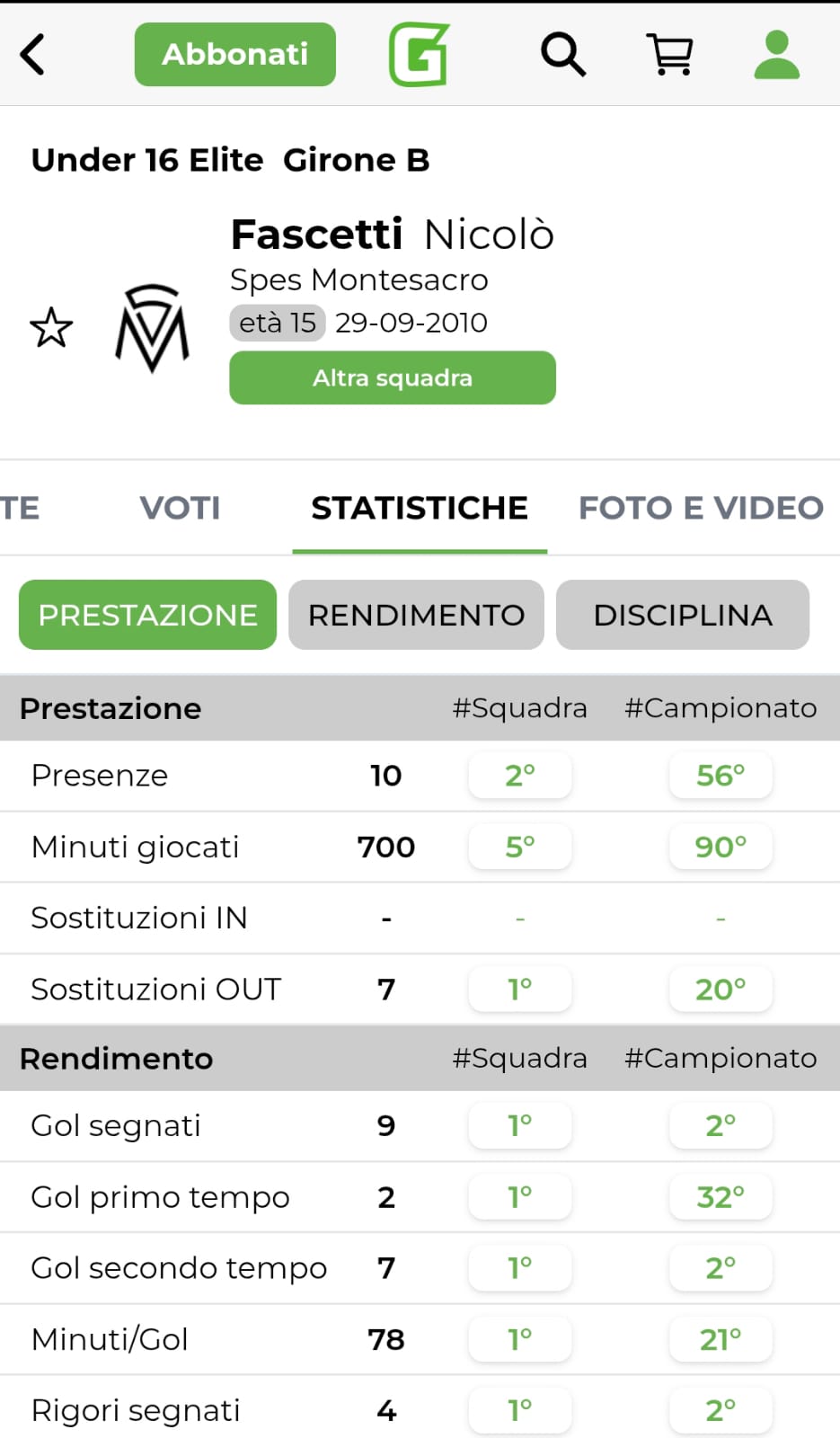This screenshot has height=1438, width=840.
Task: Switch to the VOTI tab
Action: coord(180,508)
